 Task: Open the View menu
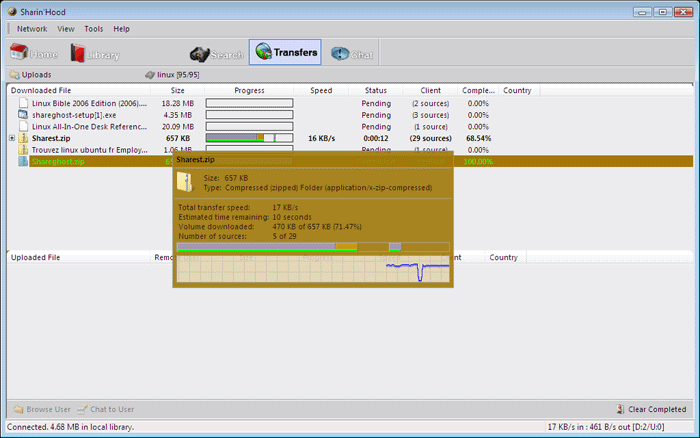coord(66,29)
